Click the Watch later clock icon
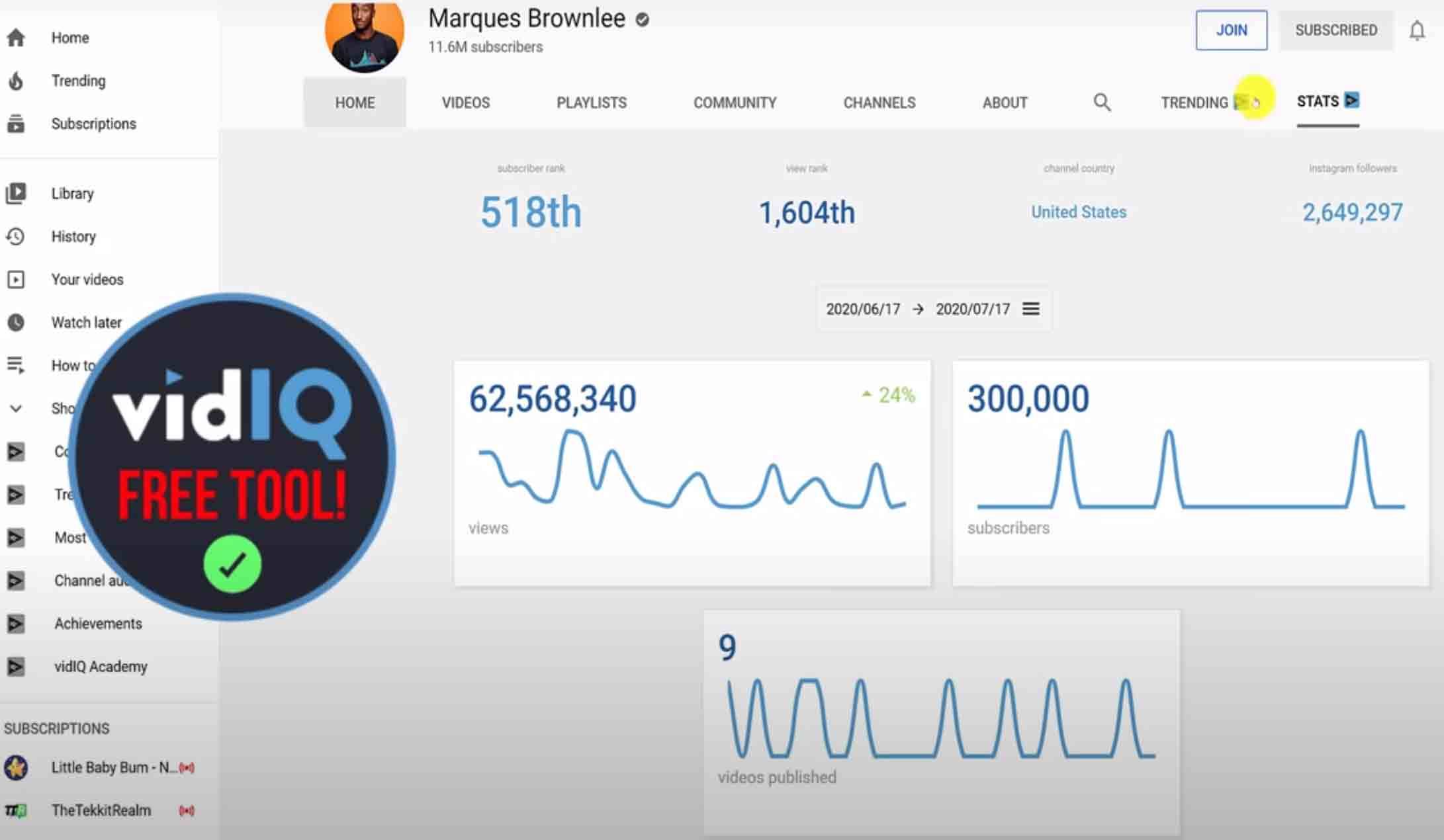The width and height of the screenshot is (1444, 840). (16, 322)
